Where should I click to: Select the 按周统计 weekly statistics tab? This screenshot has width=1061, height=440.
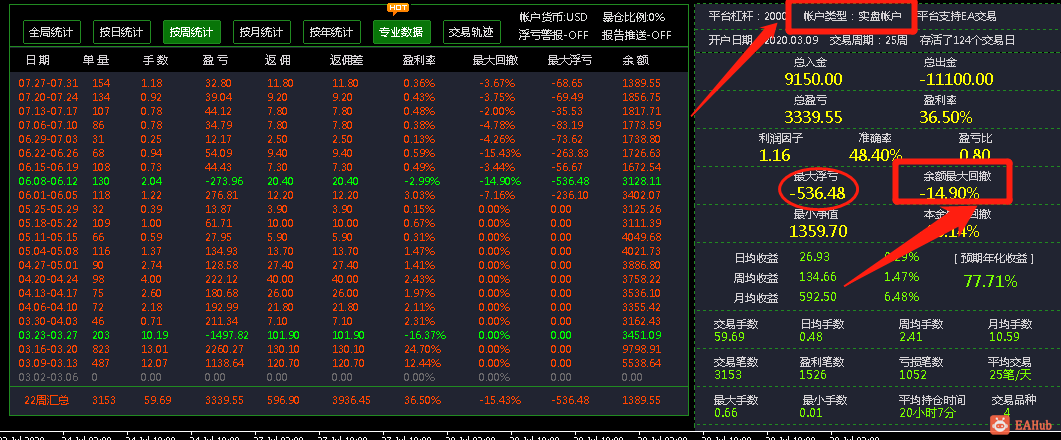point(191,32)
